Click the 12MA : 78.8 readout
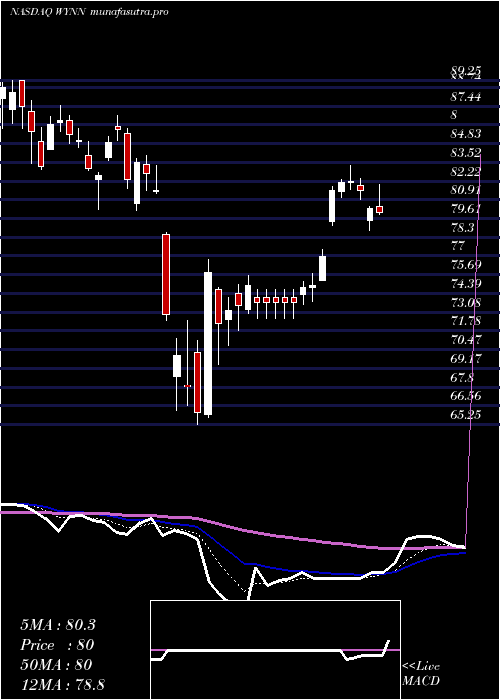Screen dimensions: 500x700 click(62, 685)
